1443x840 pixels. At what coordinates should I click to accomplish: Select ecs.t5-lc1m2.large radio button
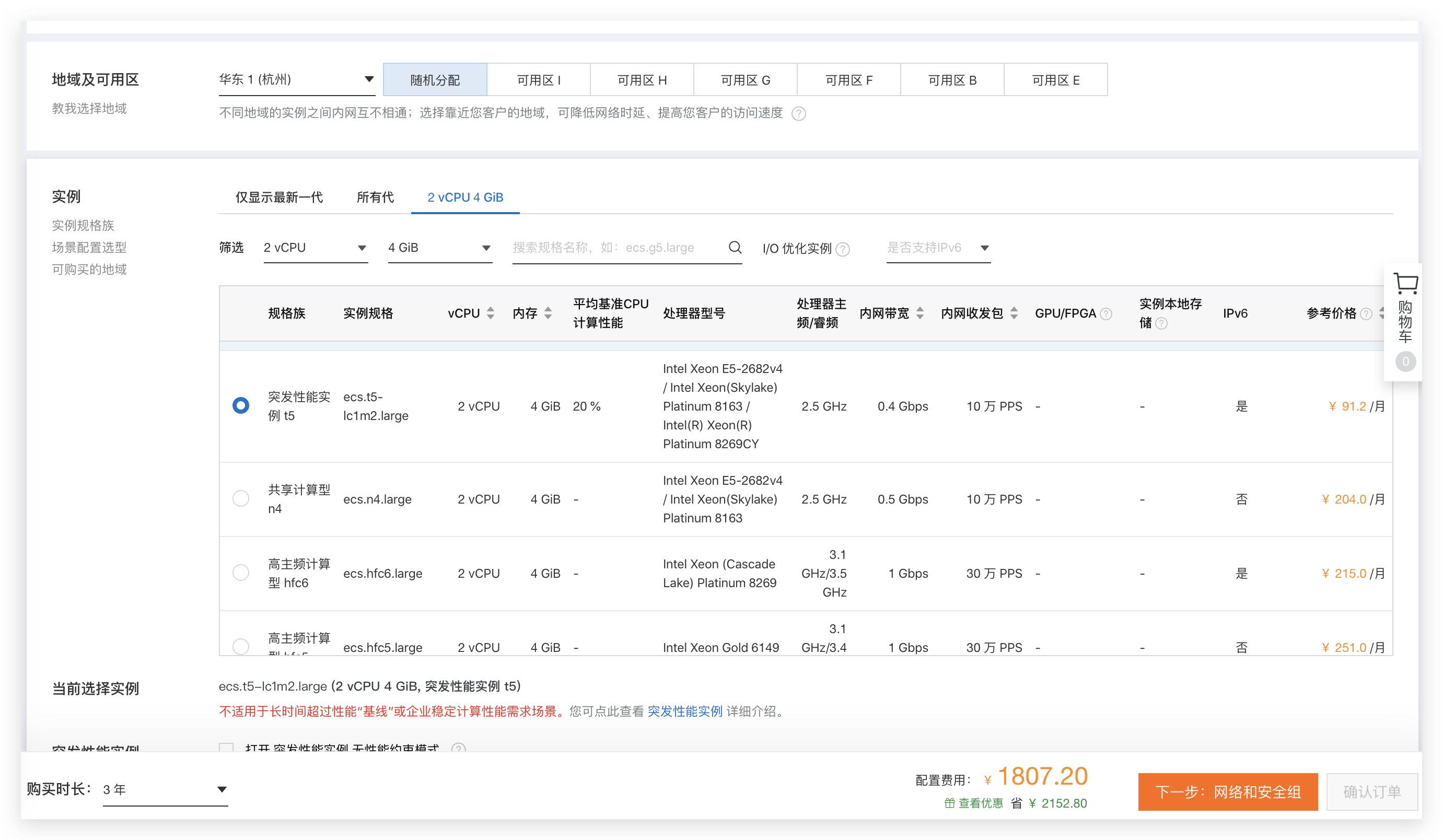[x=241, y=405]
